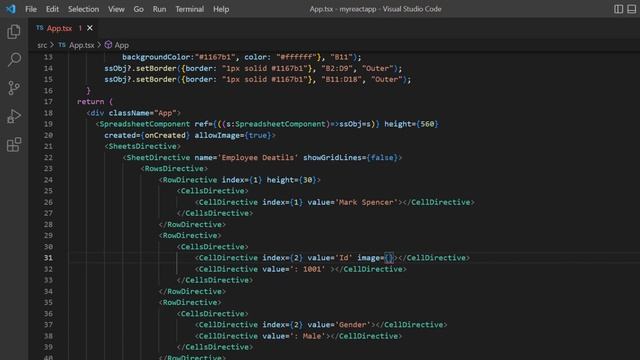Click line number 31 in gutter
640x360 pixels.
pyautogui.click(x=48, y=258)
